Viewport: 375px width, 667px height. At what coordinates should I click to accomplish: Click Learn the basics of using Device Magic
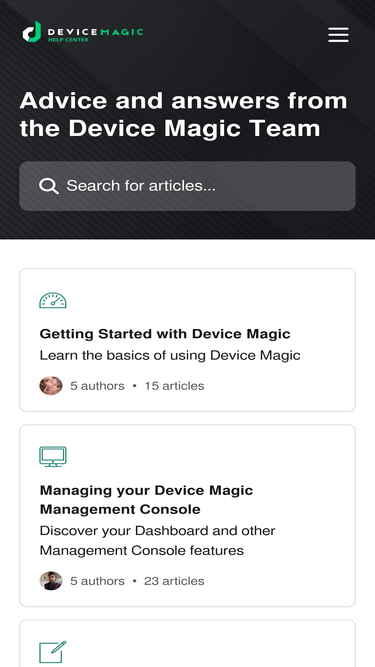(x=170, y=355)
